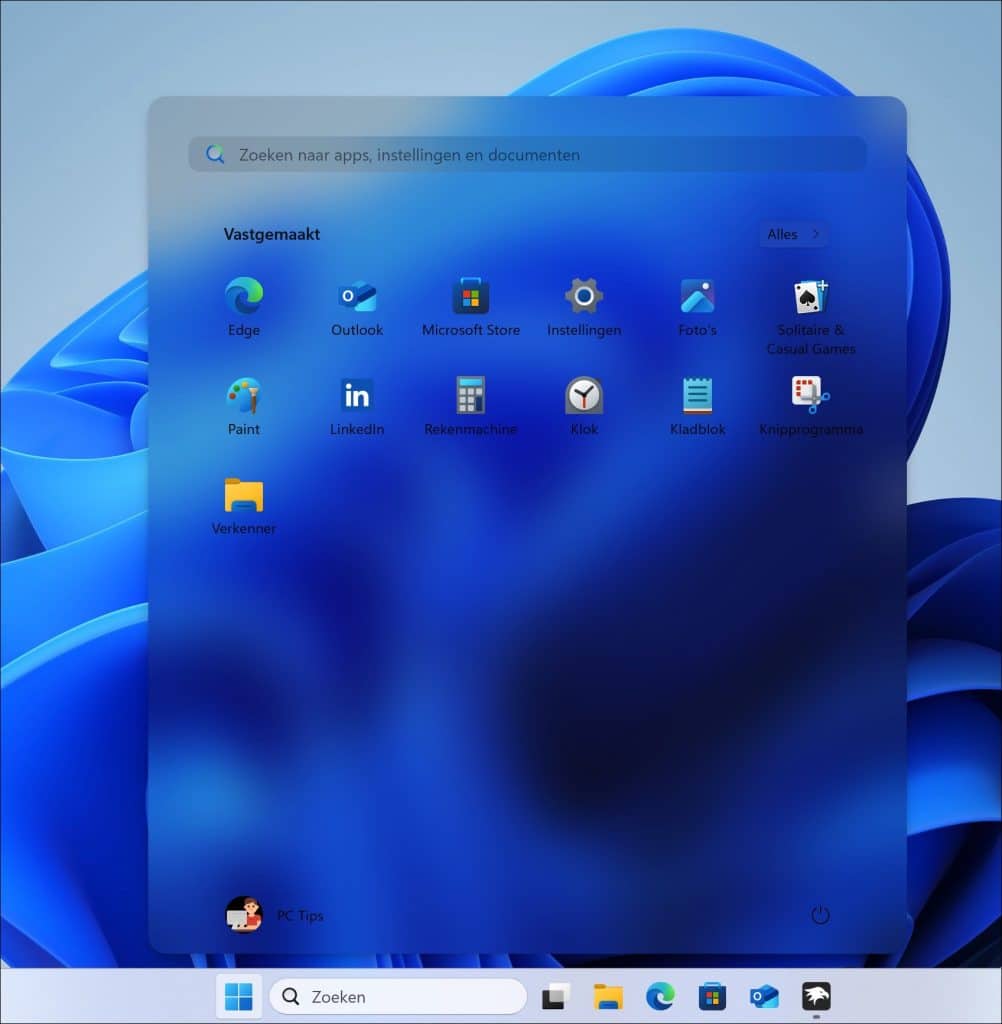Image resolution: width=1002 pixels, height=1024 pixels.
Task: Launch Outlook from the Start menu
Action: tap(357, 298)
